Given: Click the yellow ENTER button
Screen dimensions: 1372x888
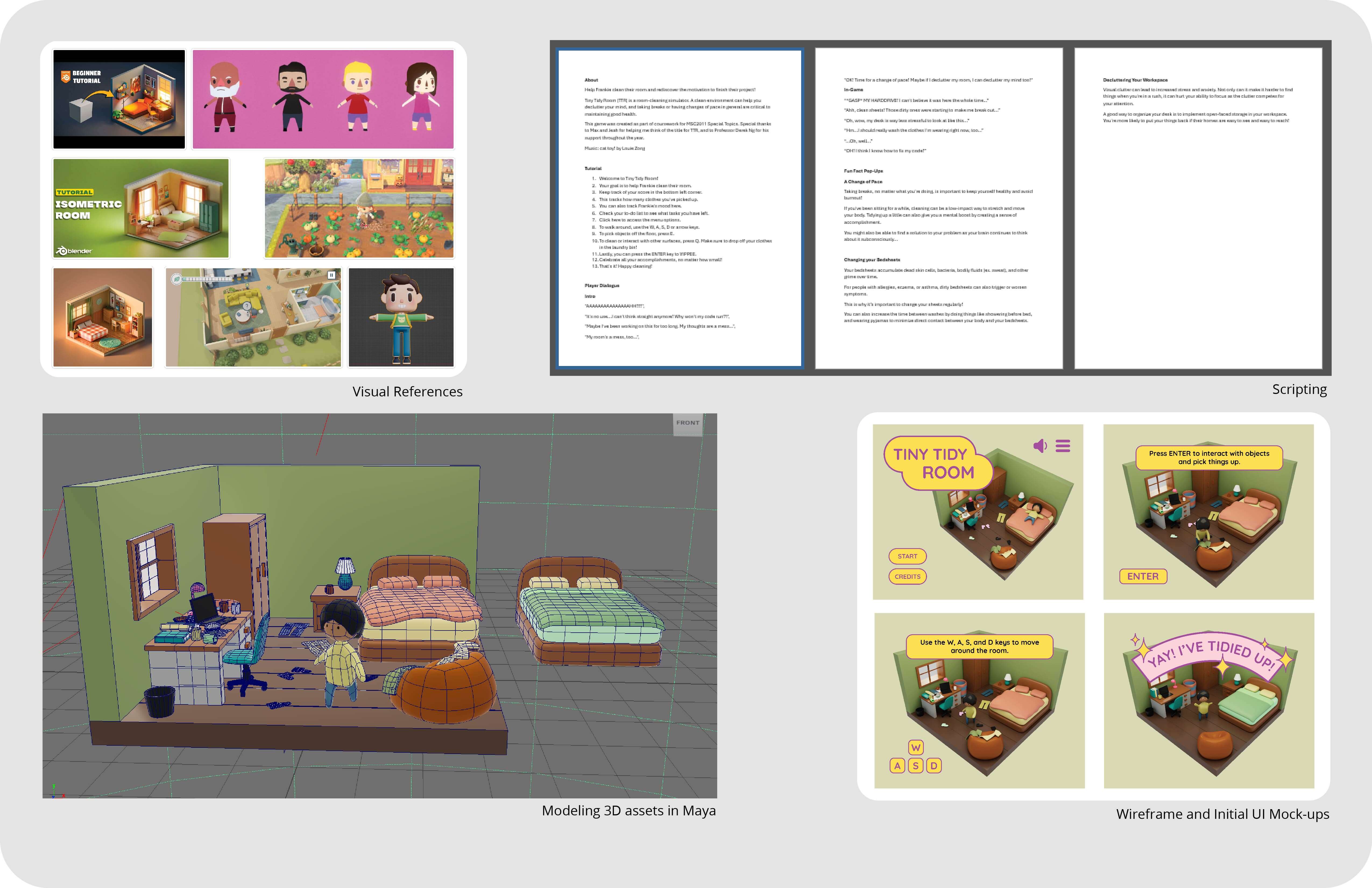Looking at the screenshot, I should coord(1143,577).
